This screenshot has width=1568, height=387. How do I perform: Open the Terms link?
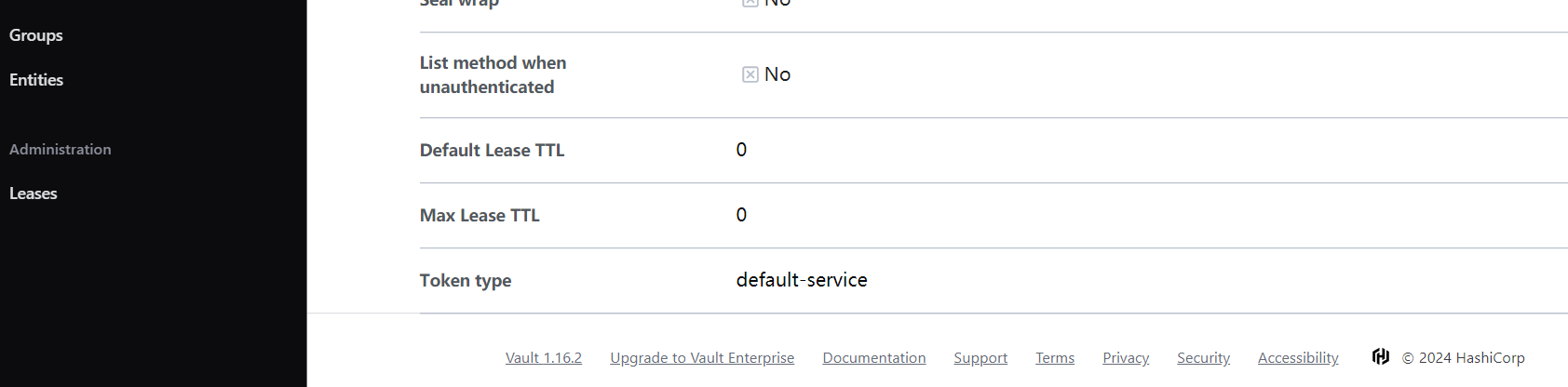(x=1055, y=358)
